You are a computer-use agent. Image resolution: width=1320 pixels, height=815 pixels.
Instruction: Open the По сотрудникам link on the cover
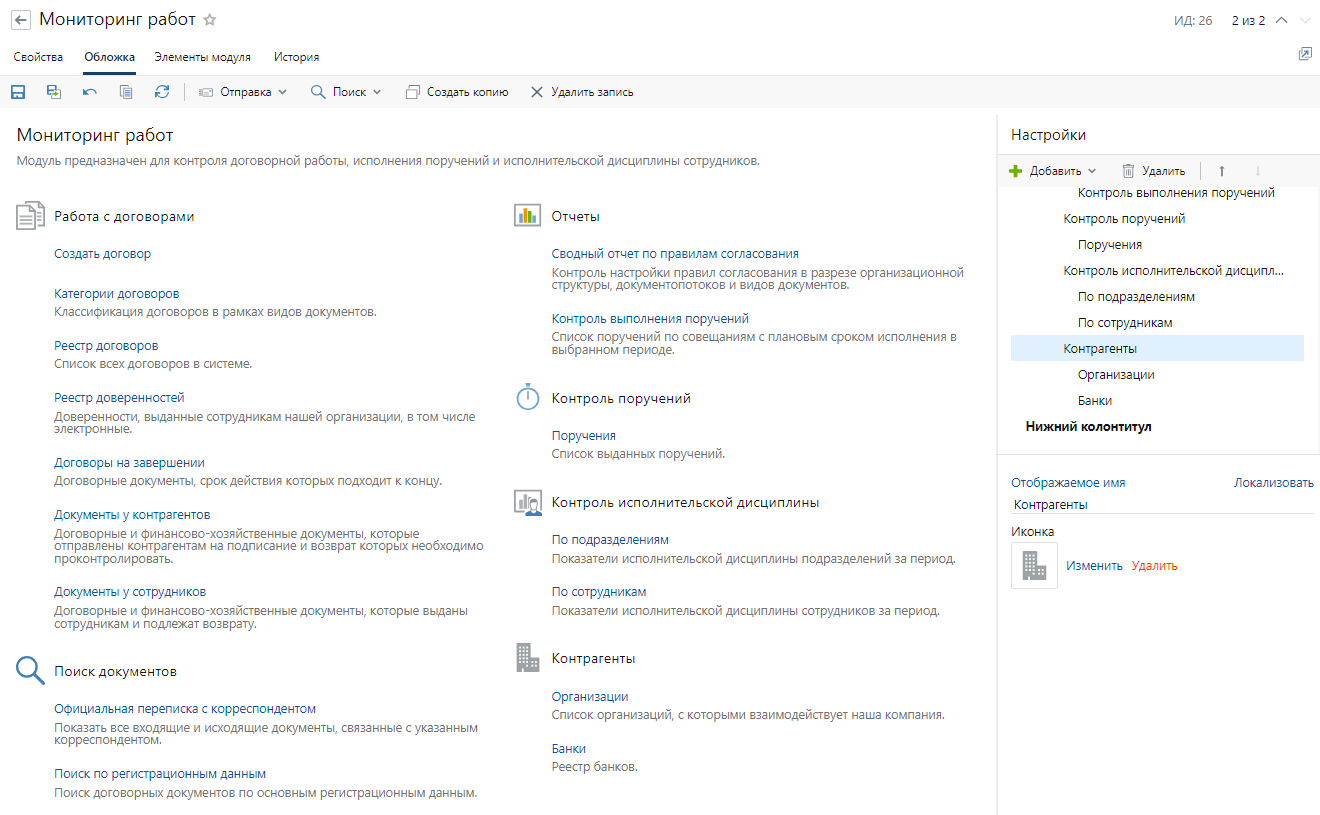click(x=599, y=592)
